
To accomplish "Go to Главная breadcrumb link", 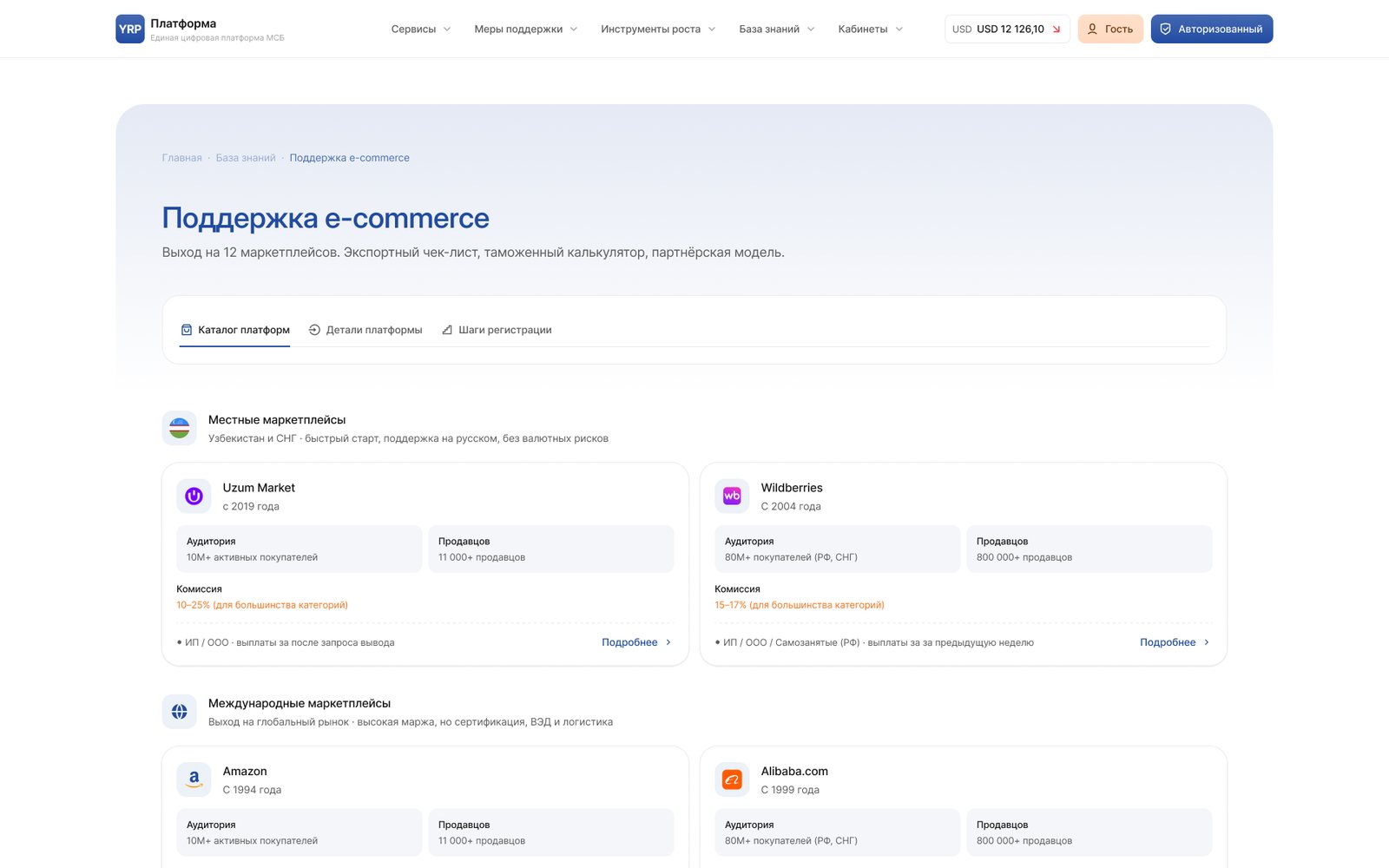I will [x=181, y=158].
